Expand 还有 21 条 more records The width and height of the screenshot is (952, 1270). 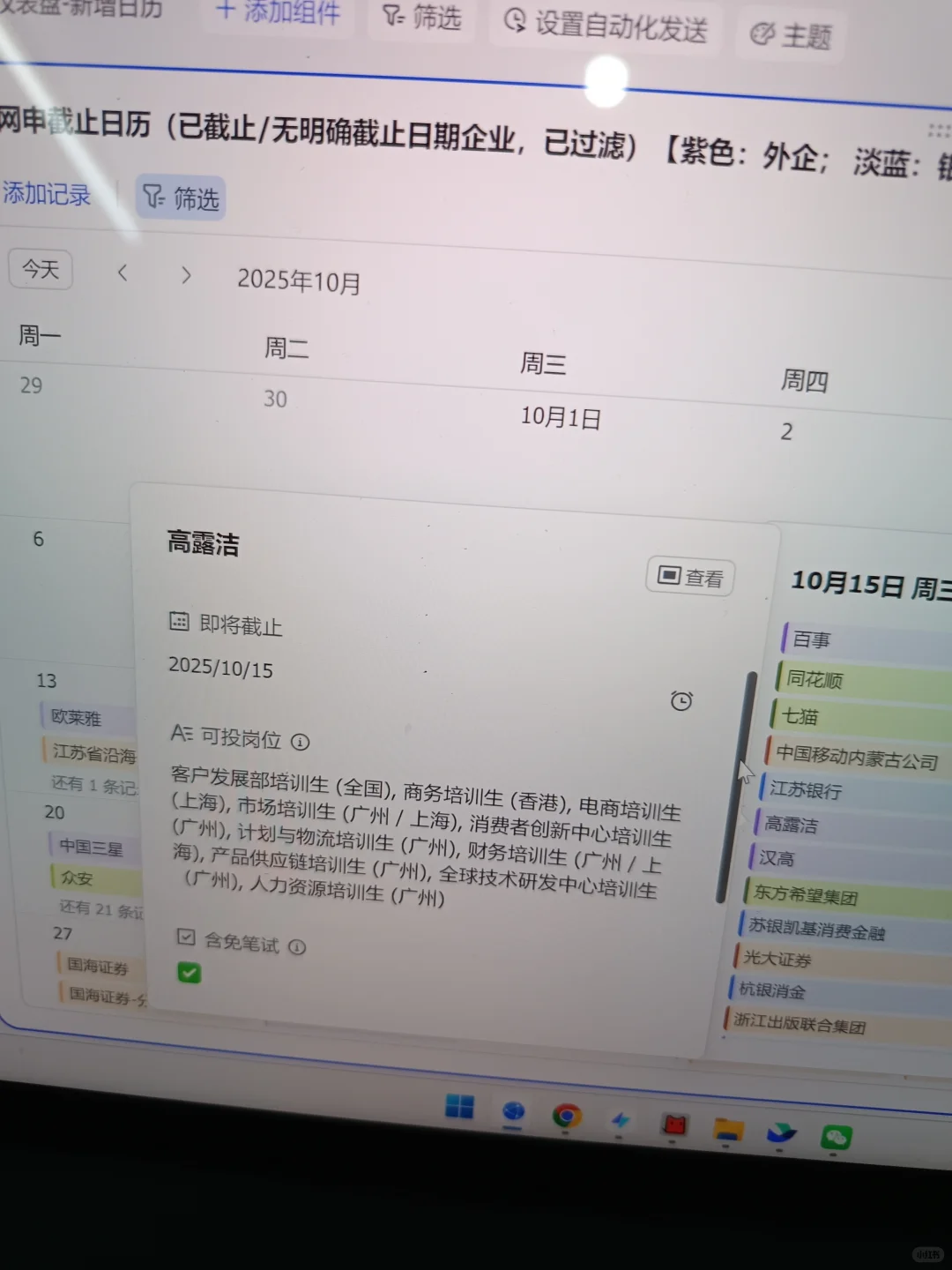[x=100, y=908]
